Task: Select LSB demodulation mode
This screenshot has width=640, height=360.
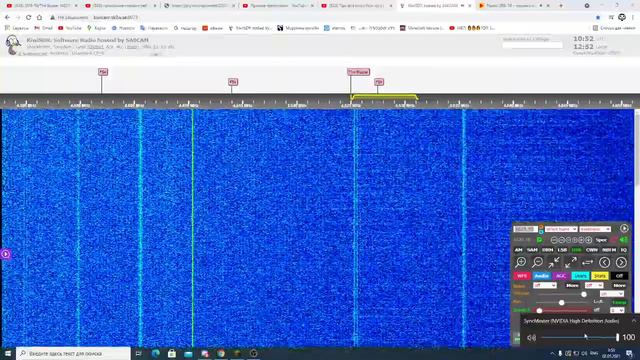Action: 562,250
